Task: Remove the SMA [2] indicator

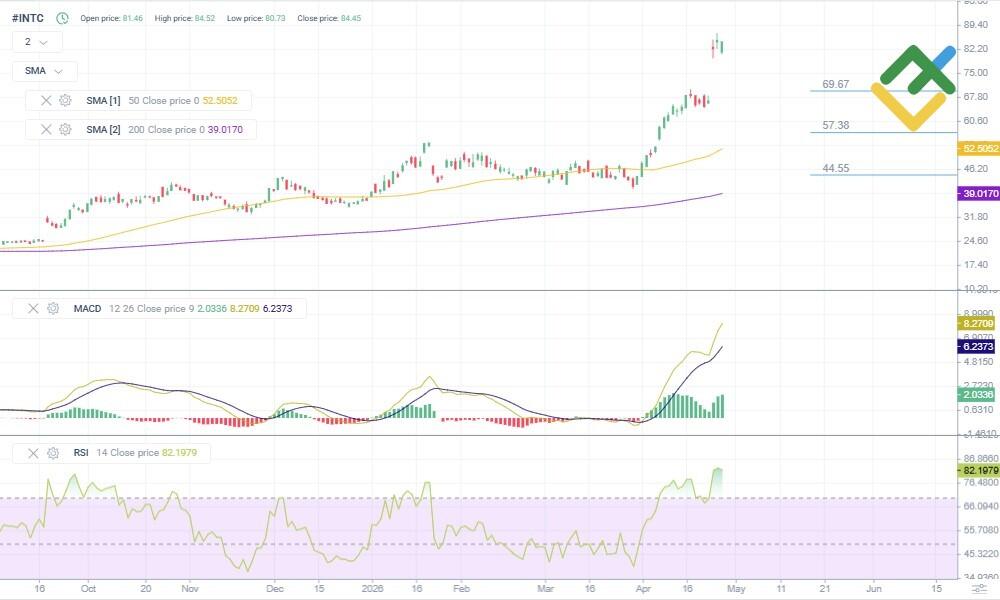Action: (46, 129)
